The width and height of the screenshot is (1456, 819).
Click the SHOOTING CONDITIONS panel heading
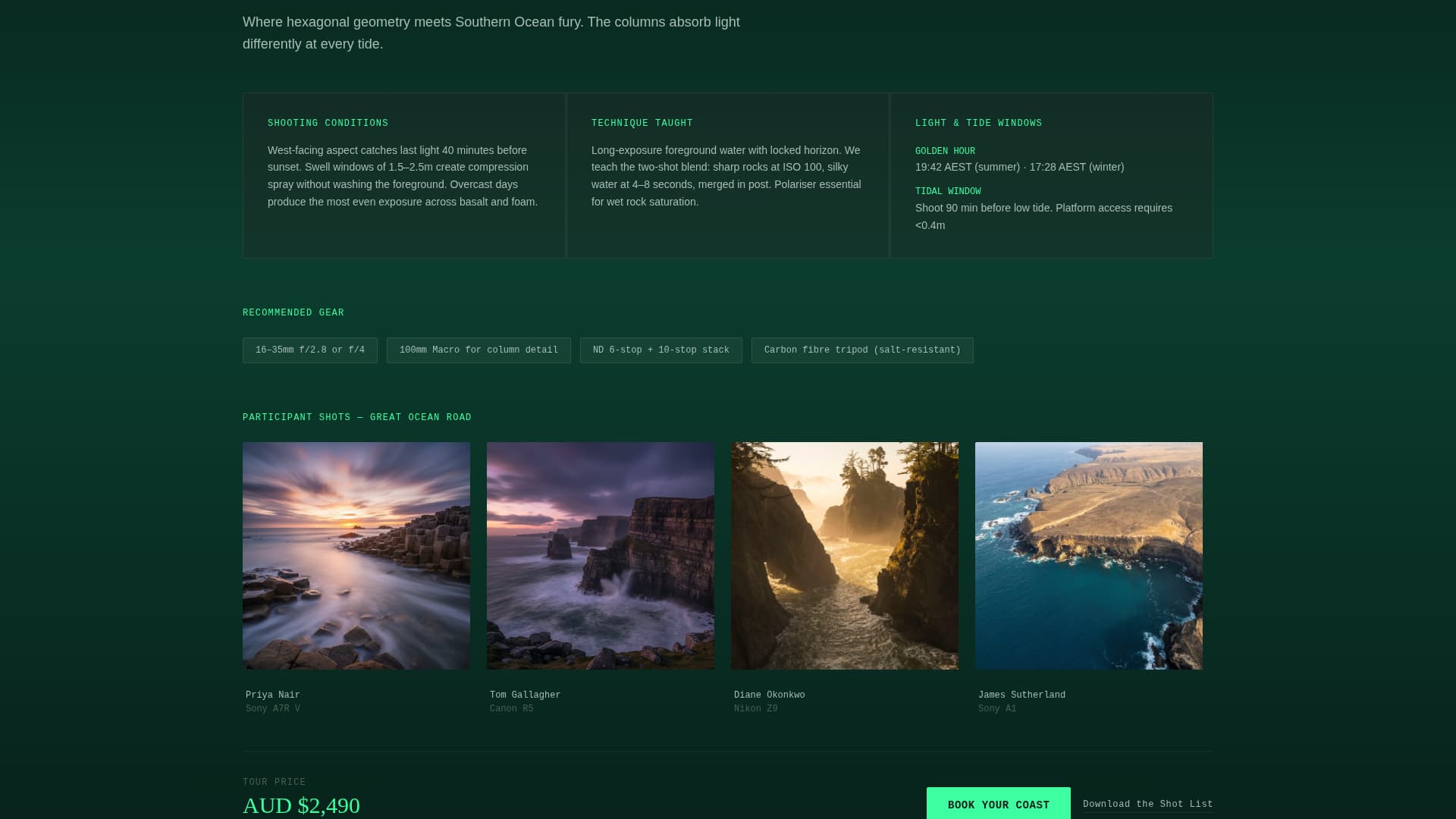pyautogui.click(x=328, y=123)
